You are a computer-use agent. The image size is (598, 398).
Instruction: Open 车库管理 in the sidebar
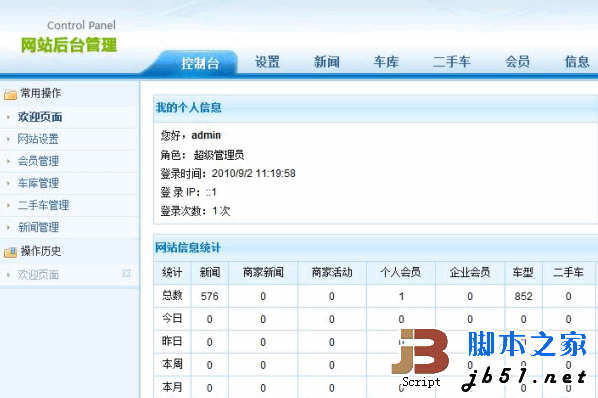coord(38,183)
